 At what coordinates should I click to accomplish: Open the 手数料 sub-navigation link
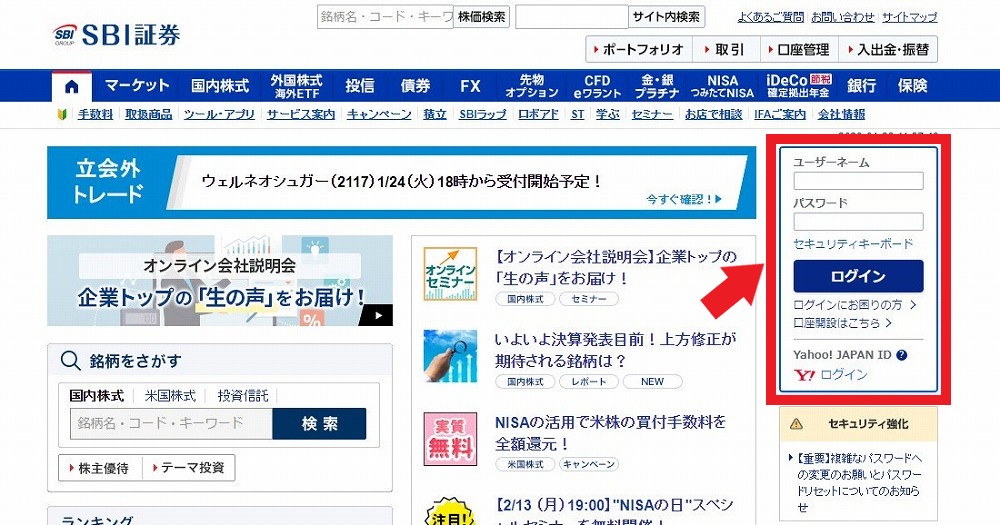(95, 114)
